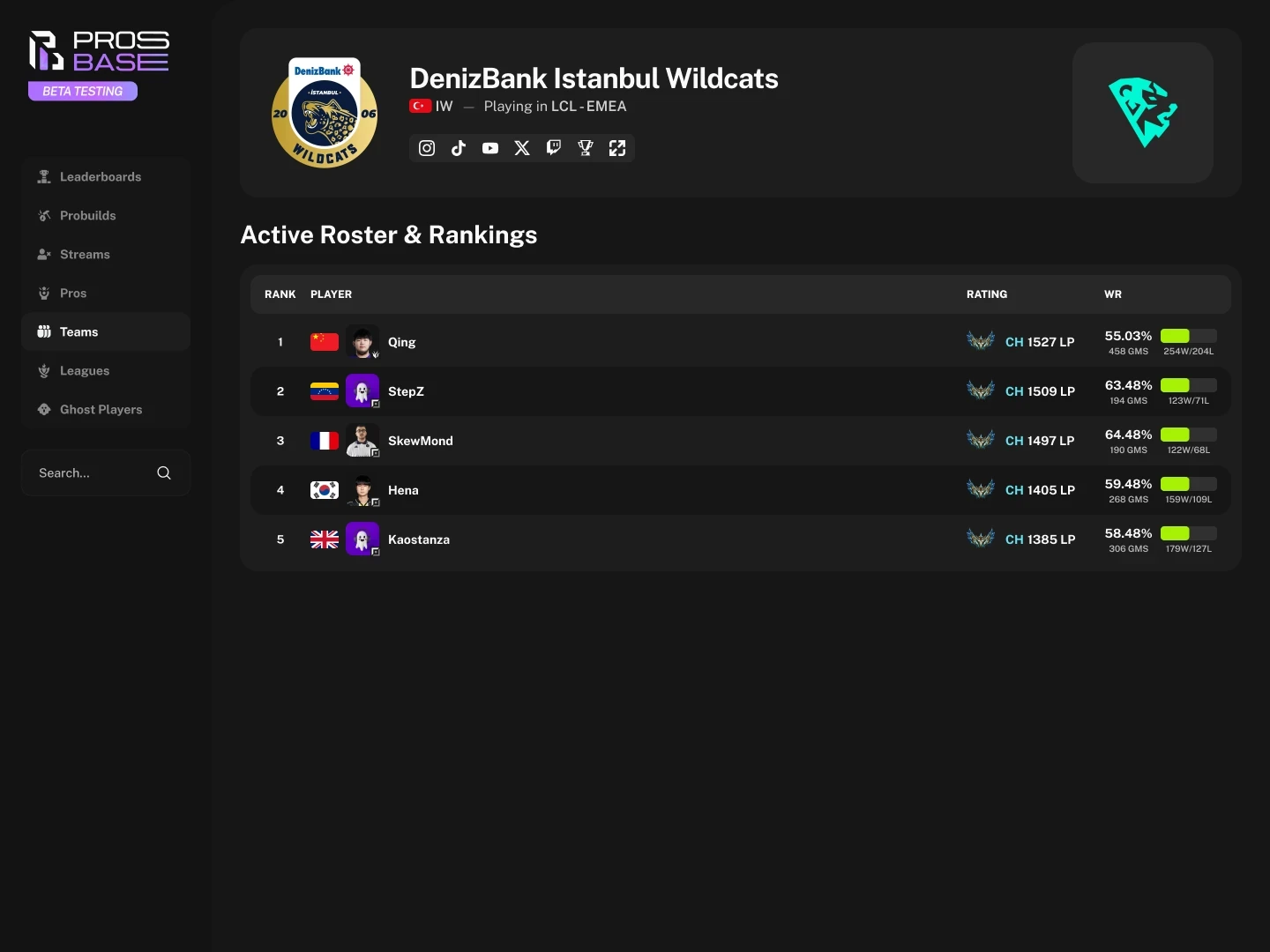The image size is (1270, 952).
Task: Click the Venezuela flag next to StepZ
Action: pos(325,391)
